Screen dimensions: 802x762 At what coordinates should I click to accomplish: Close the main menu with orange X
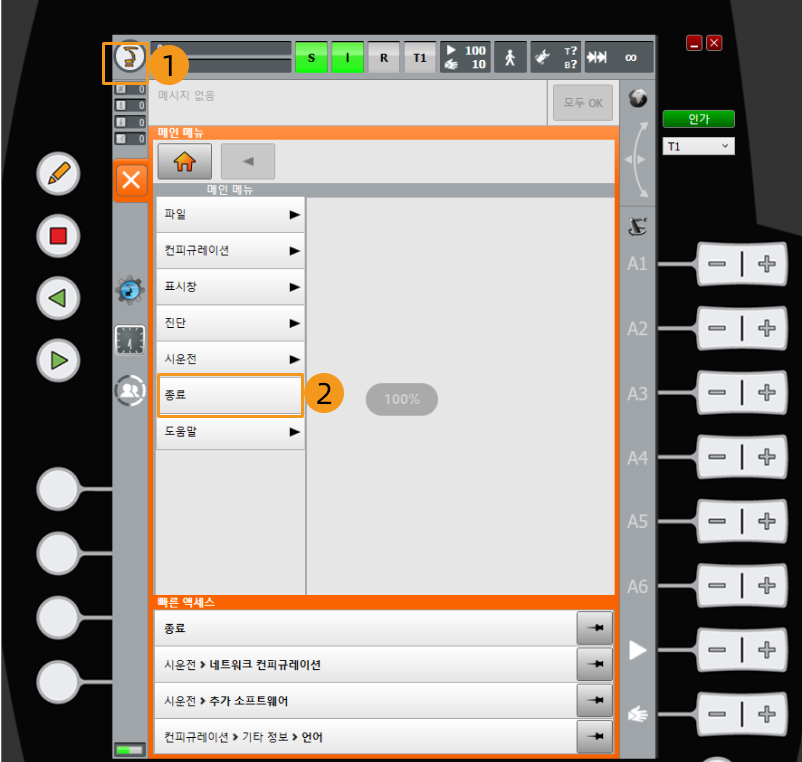[x=131, y=180]
